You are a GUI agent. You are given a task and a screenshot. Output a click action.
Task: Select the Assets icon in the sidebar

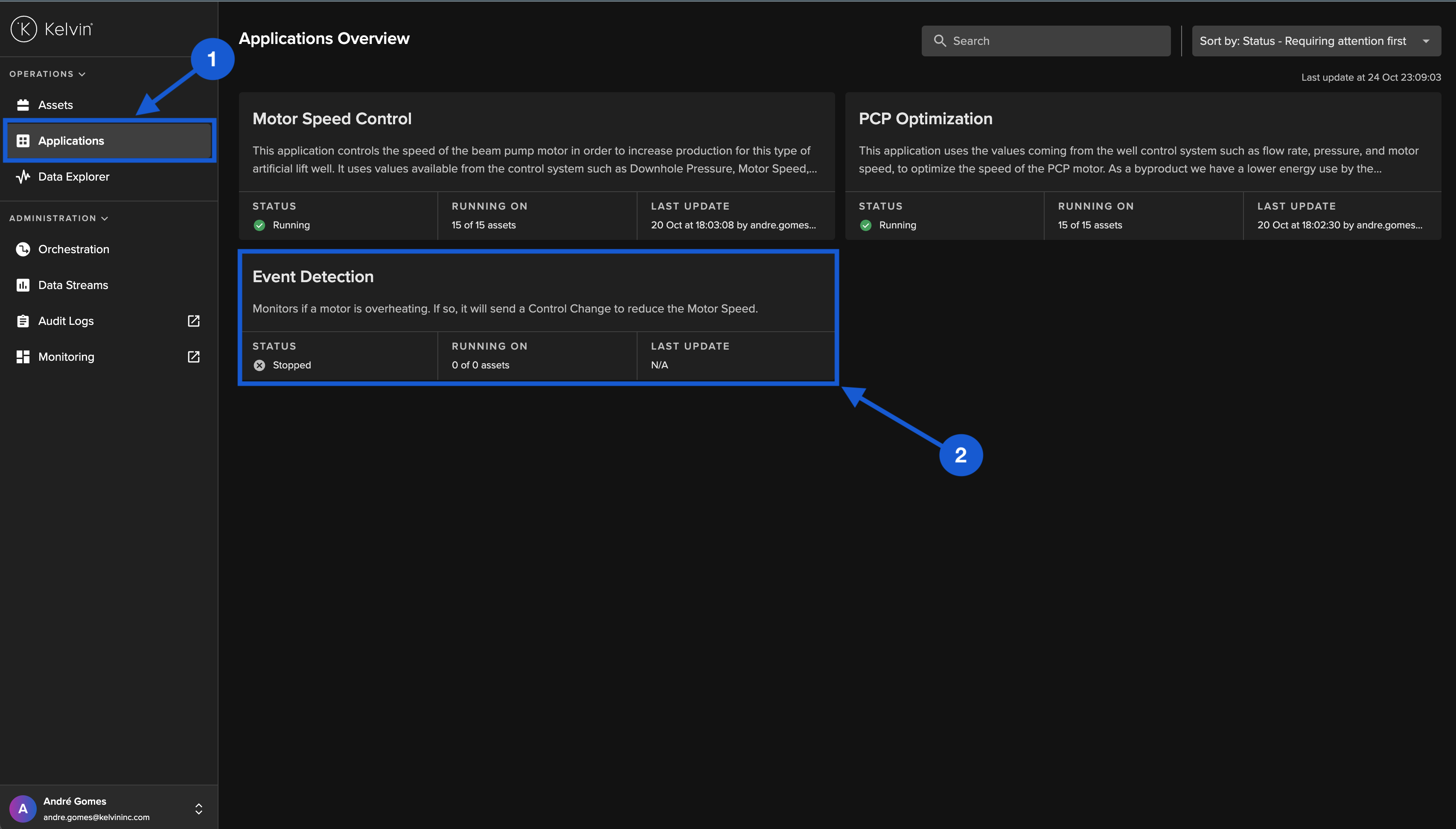pyautogui.click(x=23, y=105)
